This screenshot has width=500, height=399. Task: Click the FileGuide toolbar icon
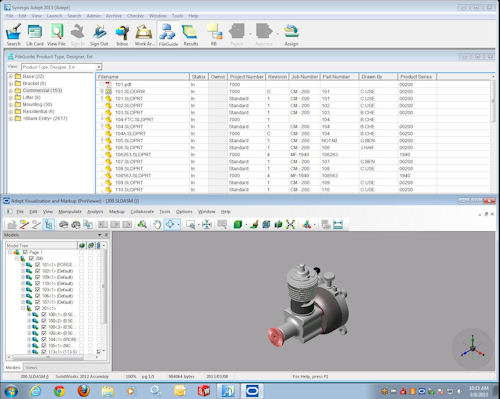click(x=168, y=35)
